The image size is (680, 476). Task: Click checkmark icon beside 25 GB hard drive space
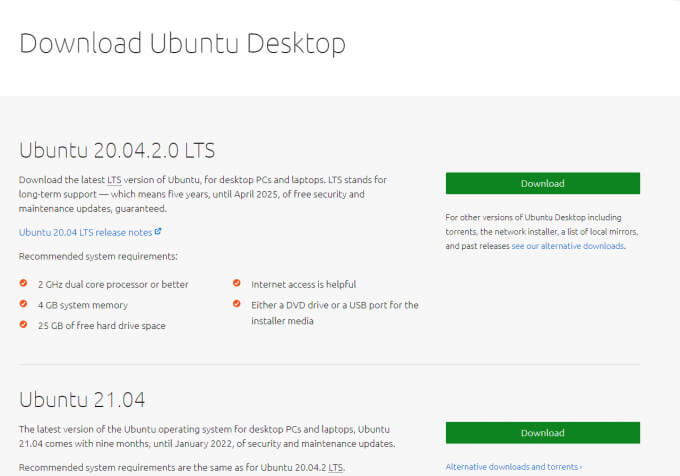click(24, 325)
